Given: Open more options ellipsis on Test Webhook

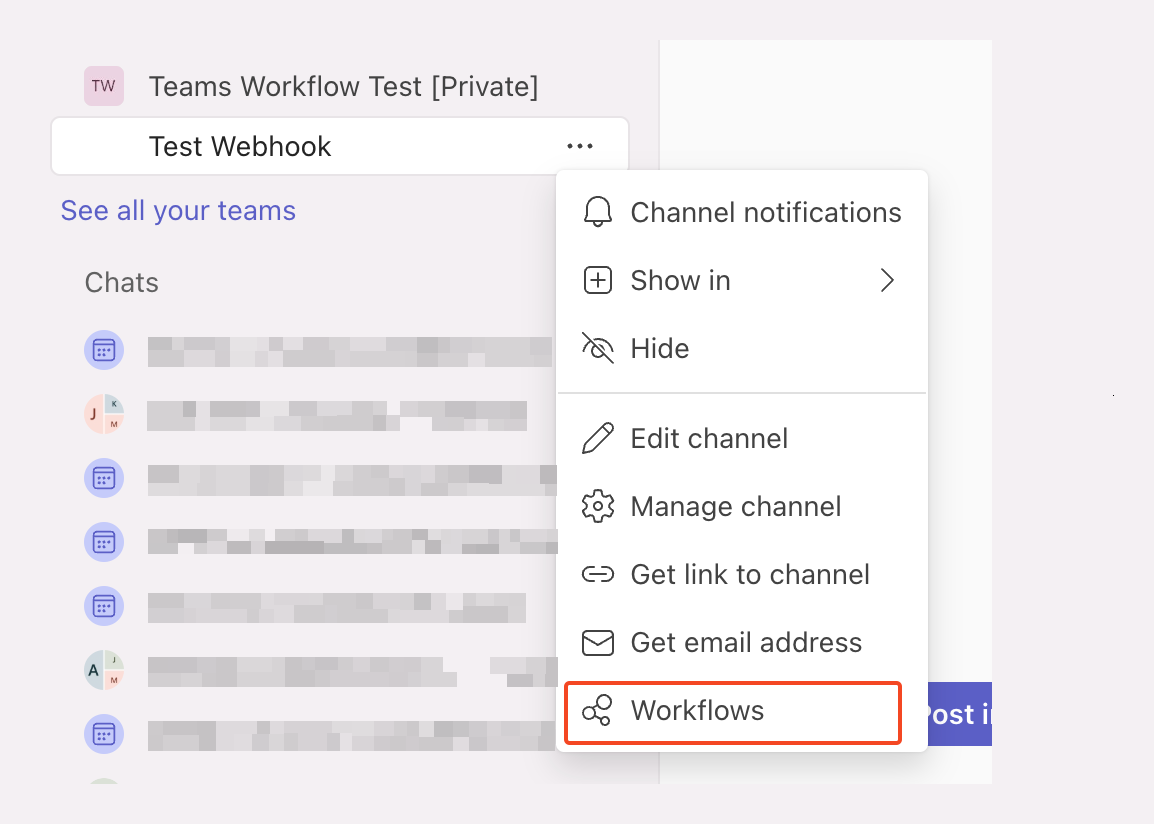Looking at the screenshot, I should coord(580,147).
